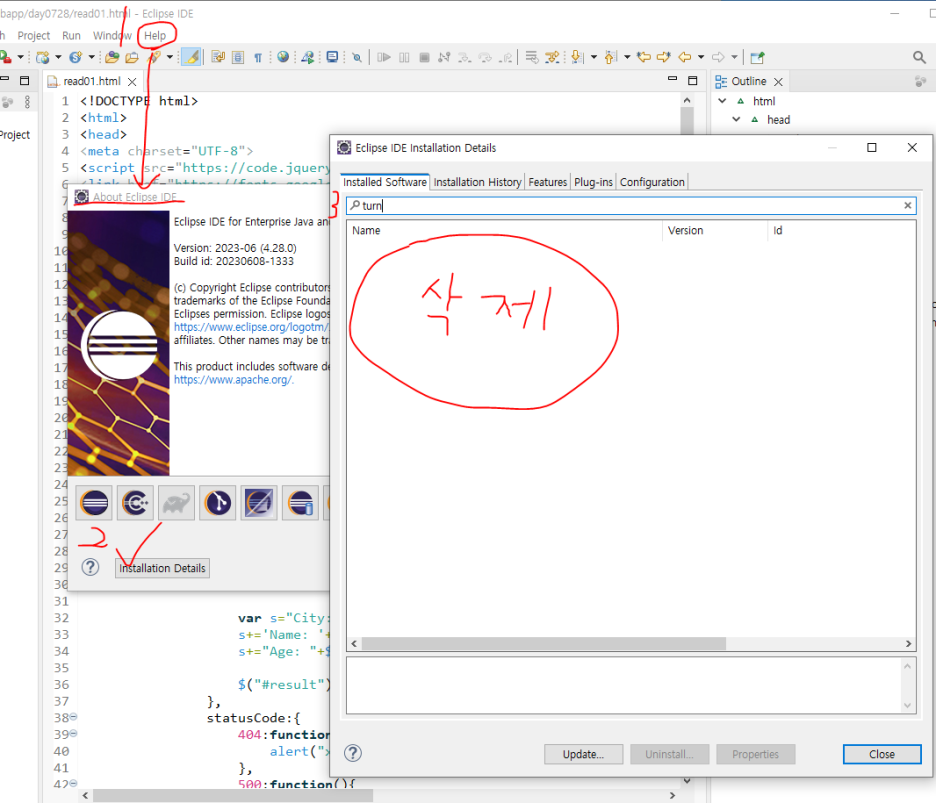Close the read01.html editor tab
The image size is (936, 803).
point(132,82)
